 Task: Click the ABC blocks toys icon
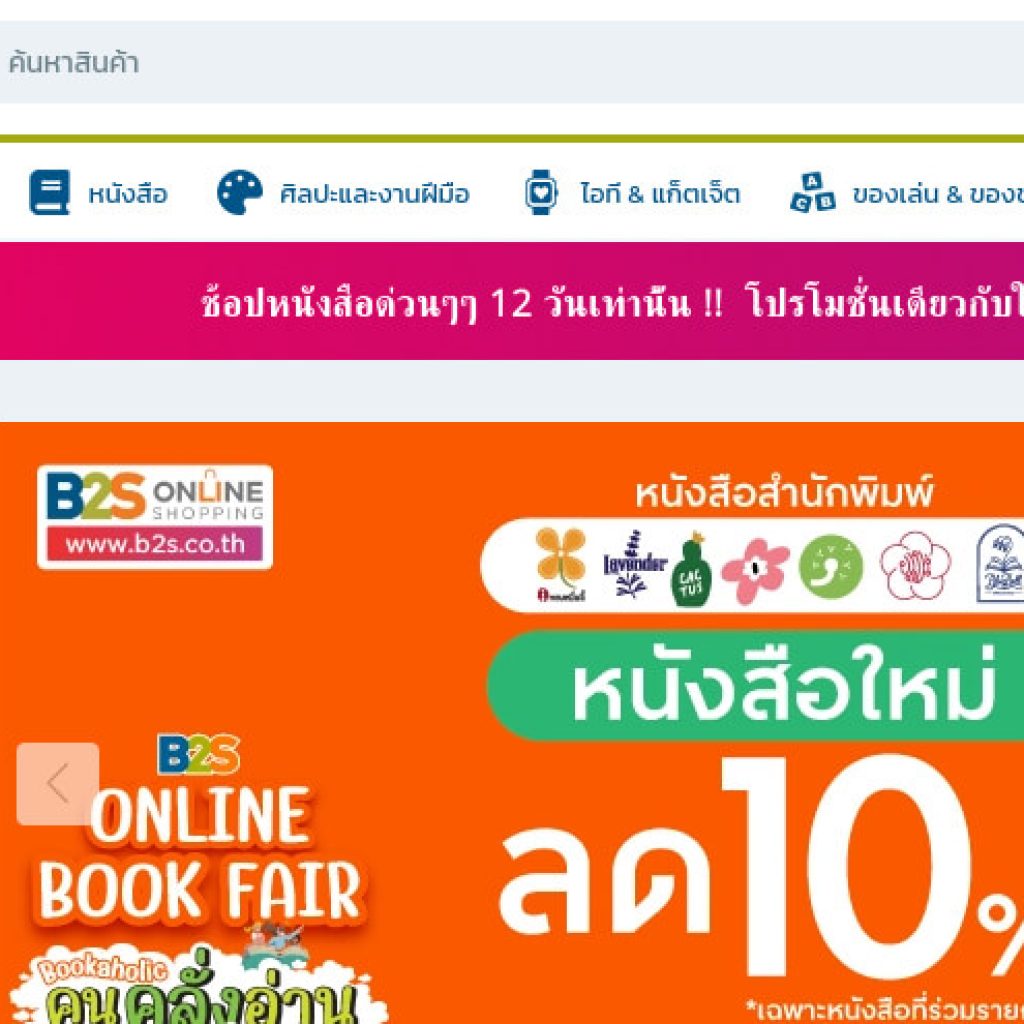point(812,193)
